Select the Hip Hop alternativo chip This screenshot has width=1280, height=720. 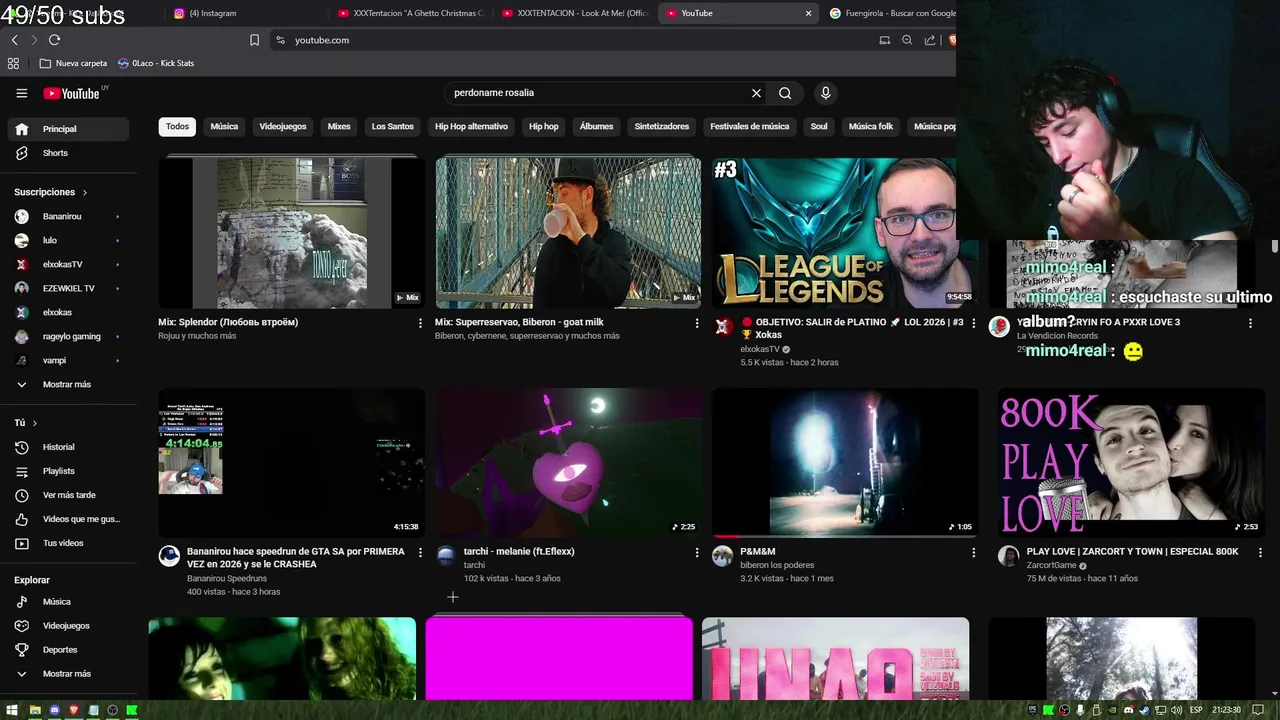(471, 127)
